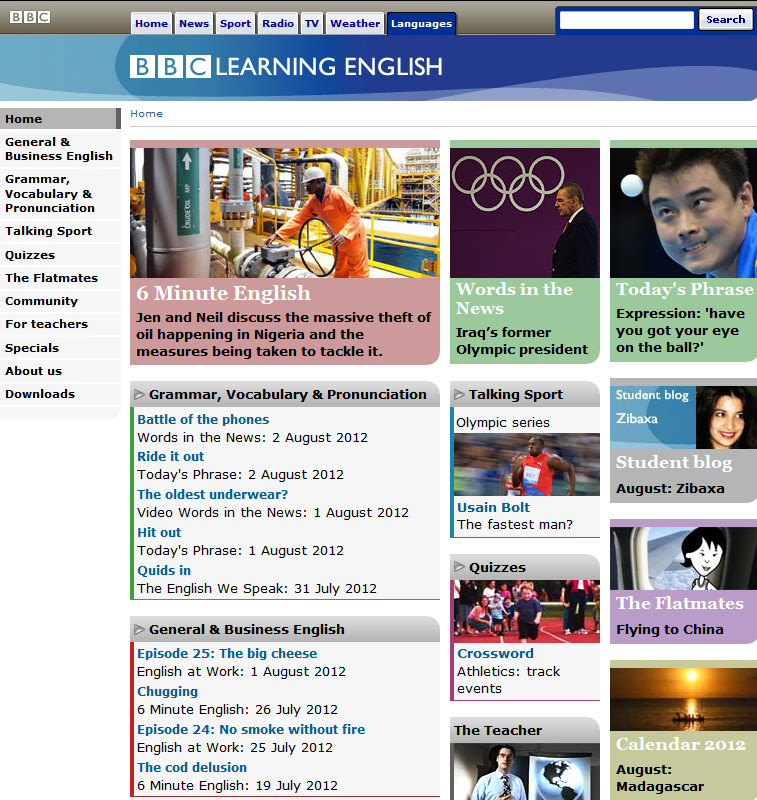
Task: Click 'August: Zibaxa' caption text
Action: tap(670, 488)
